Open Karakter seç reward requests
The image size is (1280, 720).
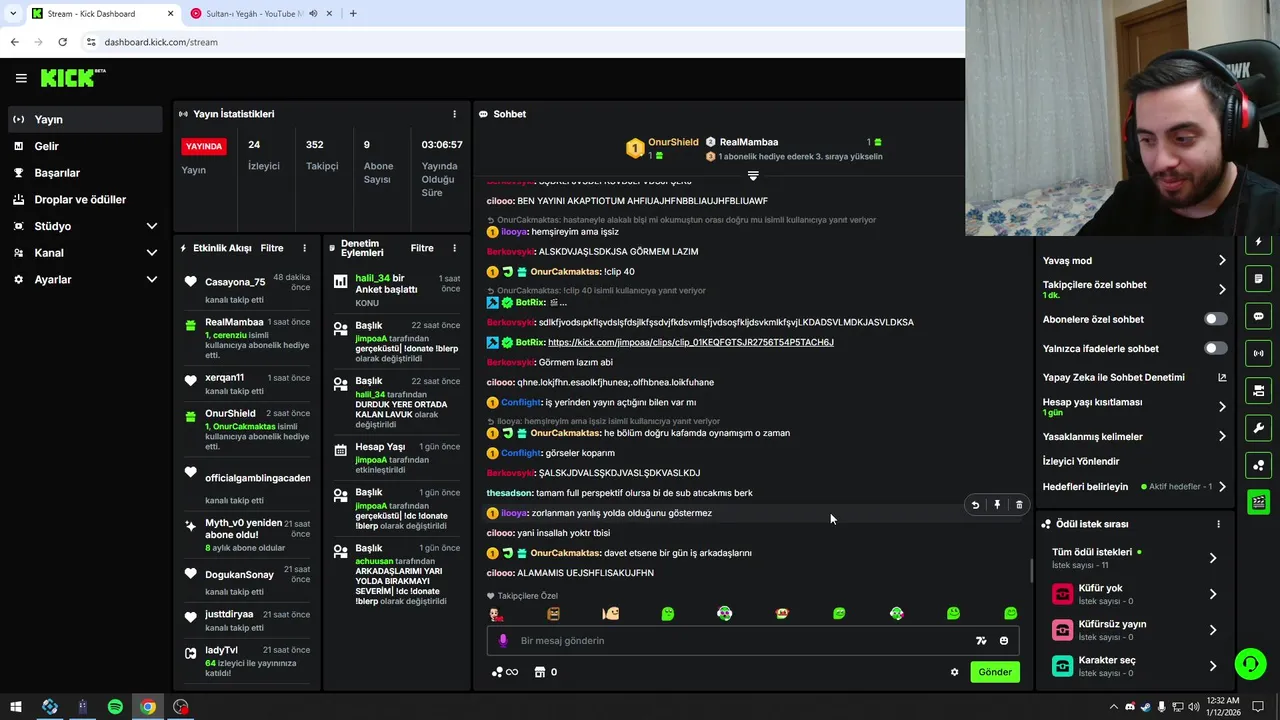[x=1135, y=666]
